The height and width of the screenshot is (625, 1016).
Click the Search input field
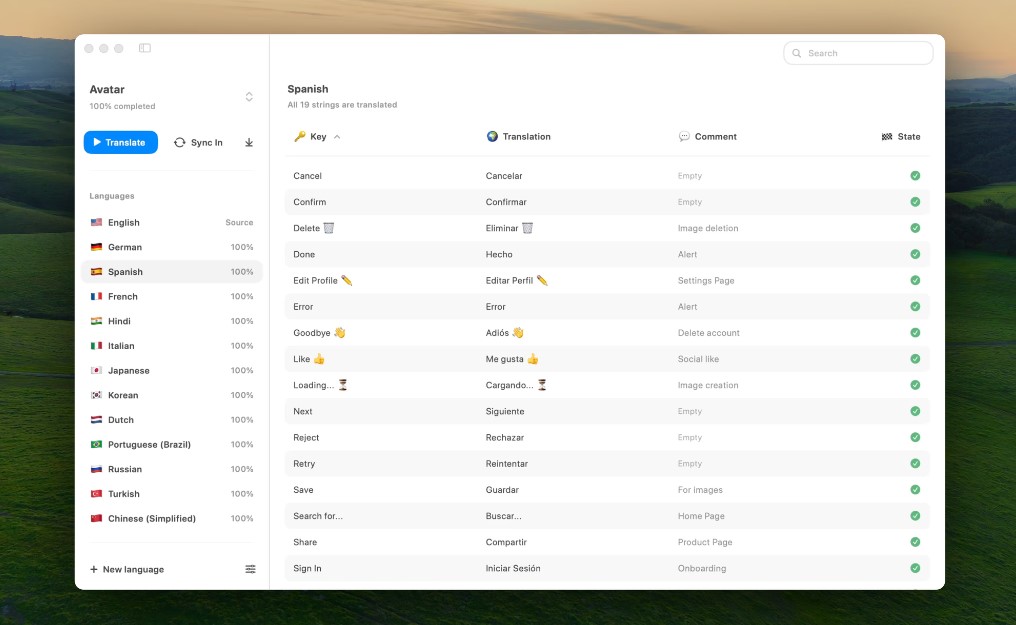click(x=865, y=53)
